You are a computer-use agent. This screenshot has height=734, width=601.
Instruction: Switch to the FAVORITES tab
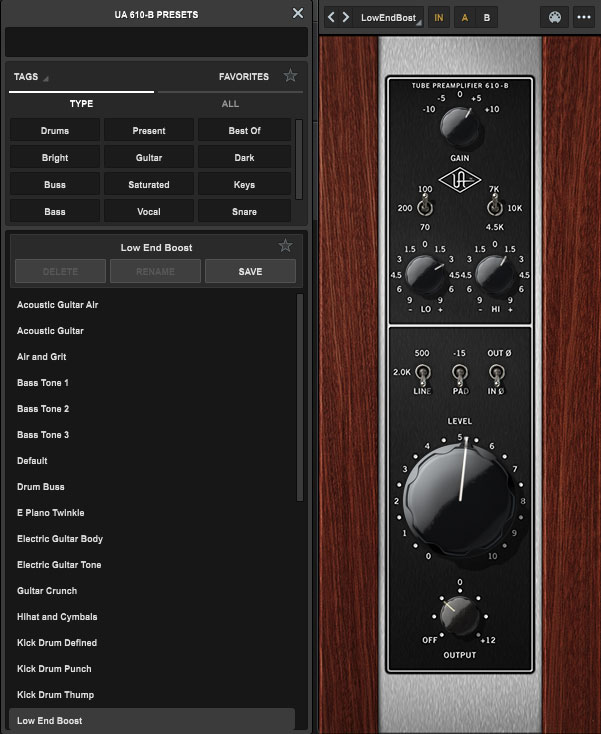point(244,77)
